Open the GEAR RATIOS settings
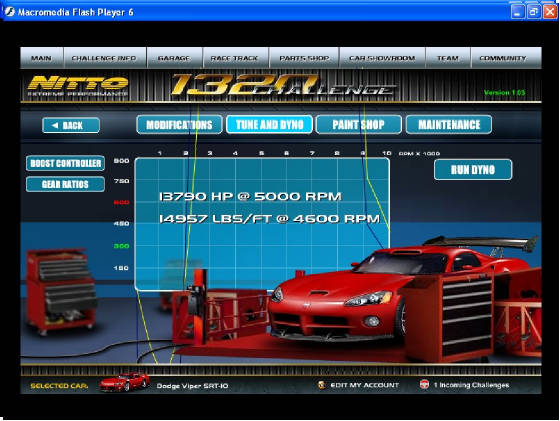Image resolution: width=560 pixels, height=421 pixels. 65,184
